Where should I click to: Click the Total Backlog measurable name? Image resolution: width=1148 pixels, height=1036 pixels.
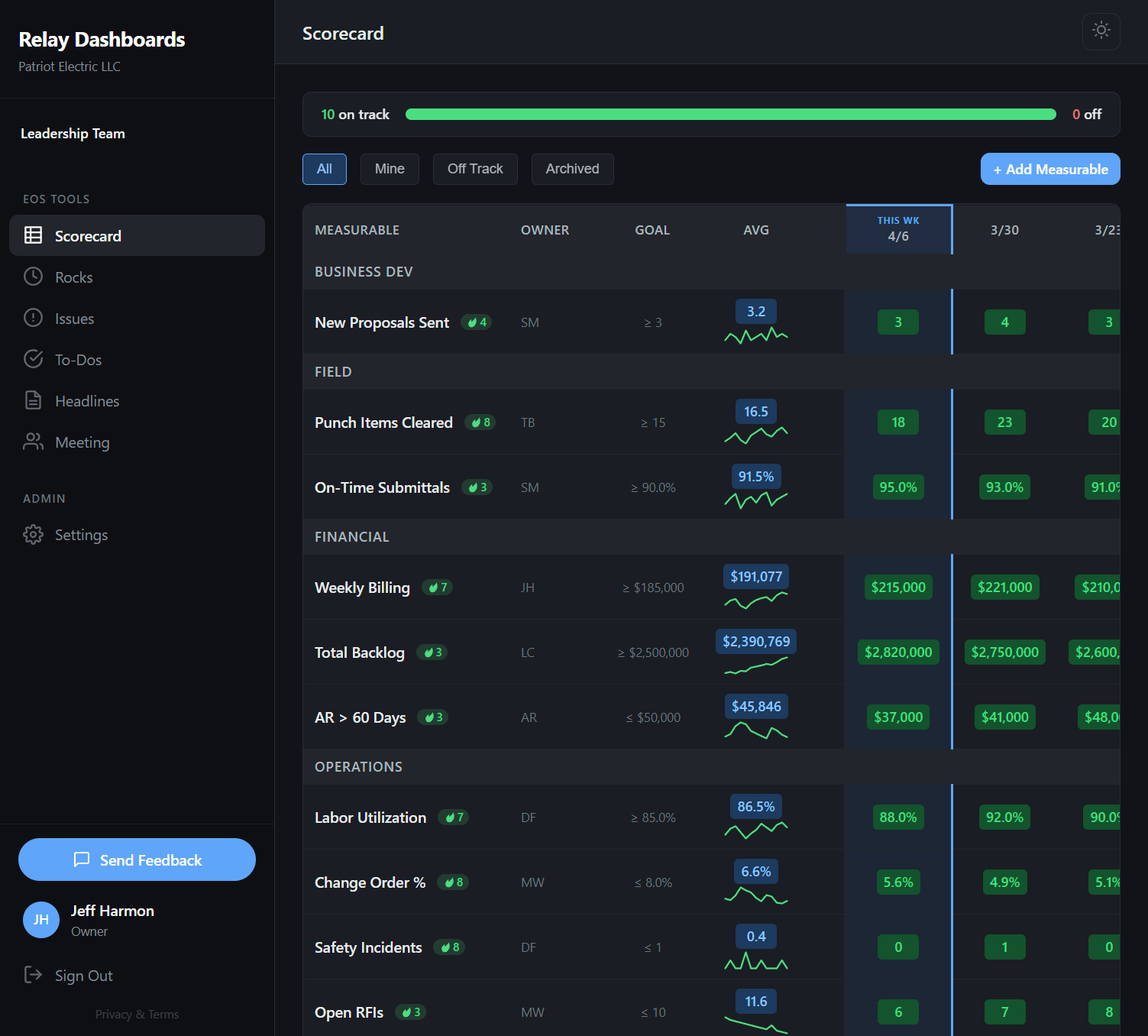[360, 652]
